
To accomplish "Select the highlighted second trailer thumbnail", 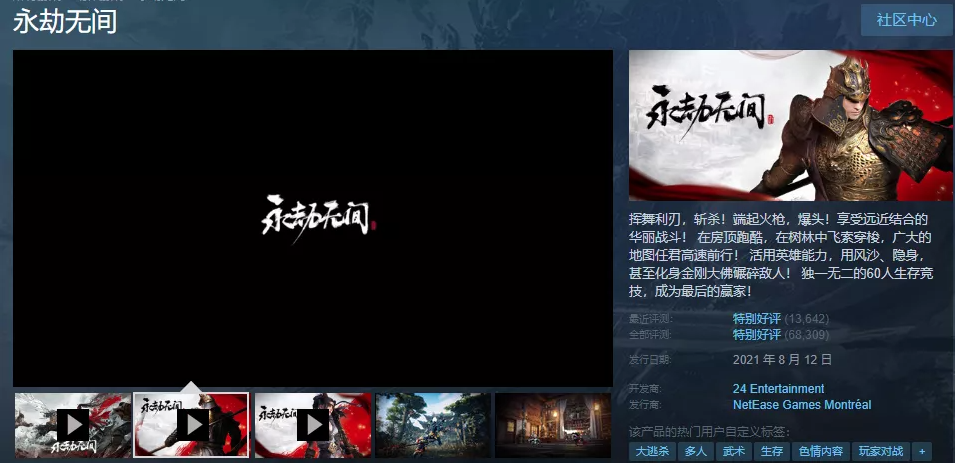I will 191,425.
